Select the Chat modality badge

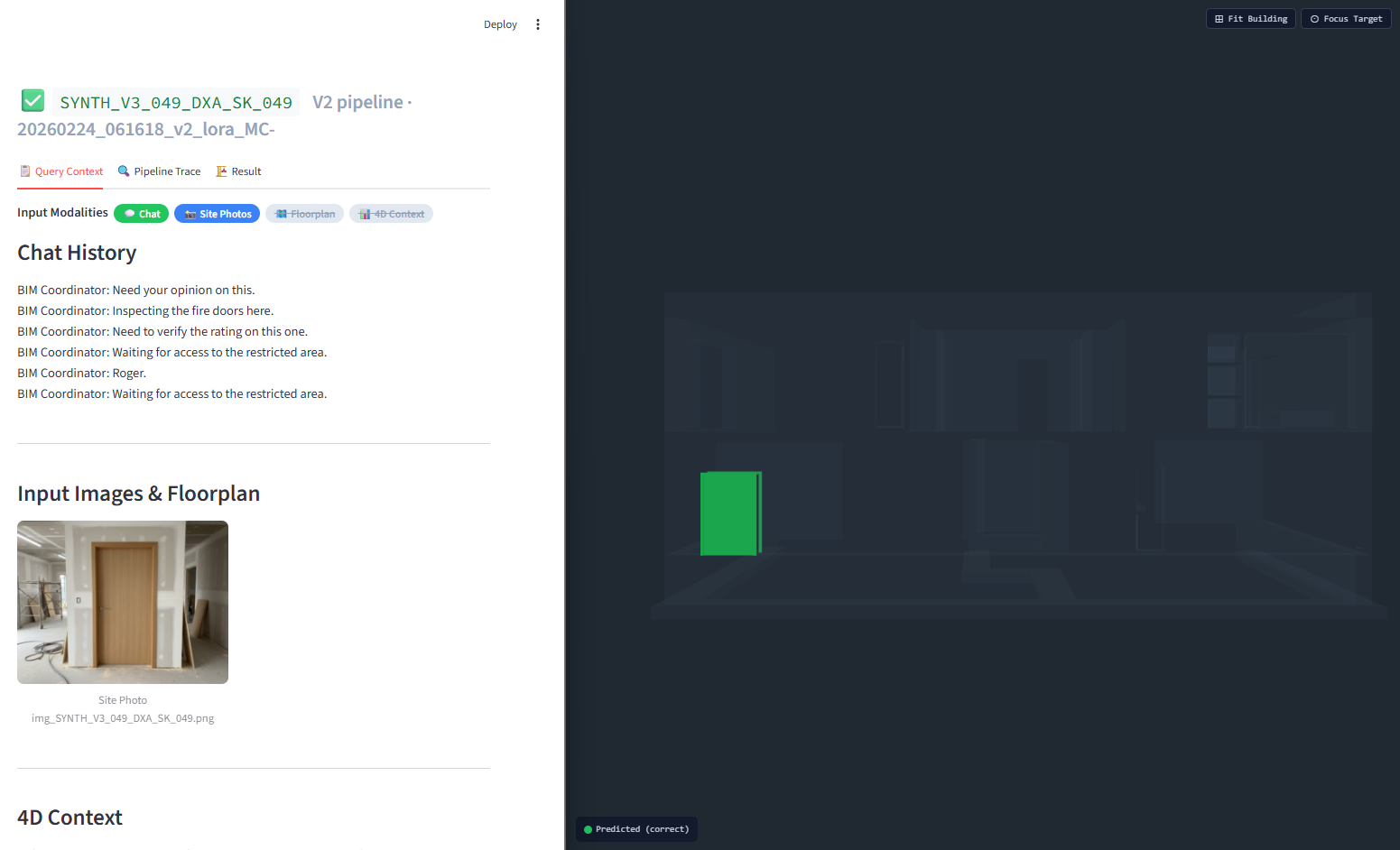click(x=142, y=214)
